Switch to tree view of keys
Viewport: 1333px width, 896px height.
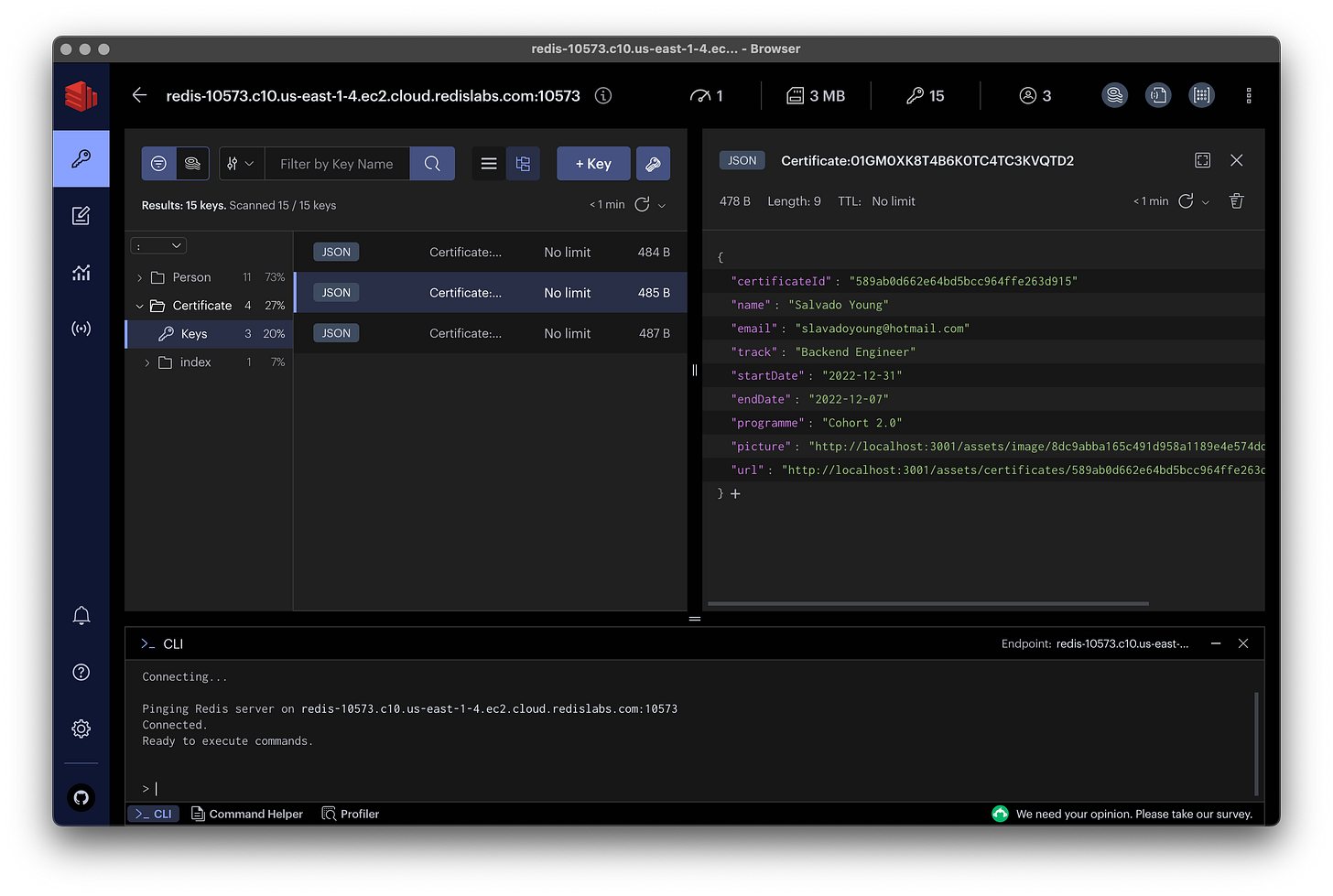pos(523,164)
